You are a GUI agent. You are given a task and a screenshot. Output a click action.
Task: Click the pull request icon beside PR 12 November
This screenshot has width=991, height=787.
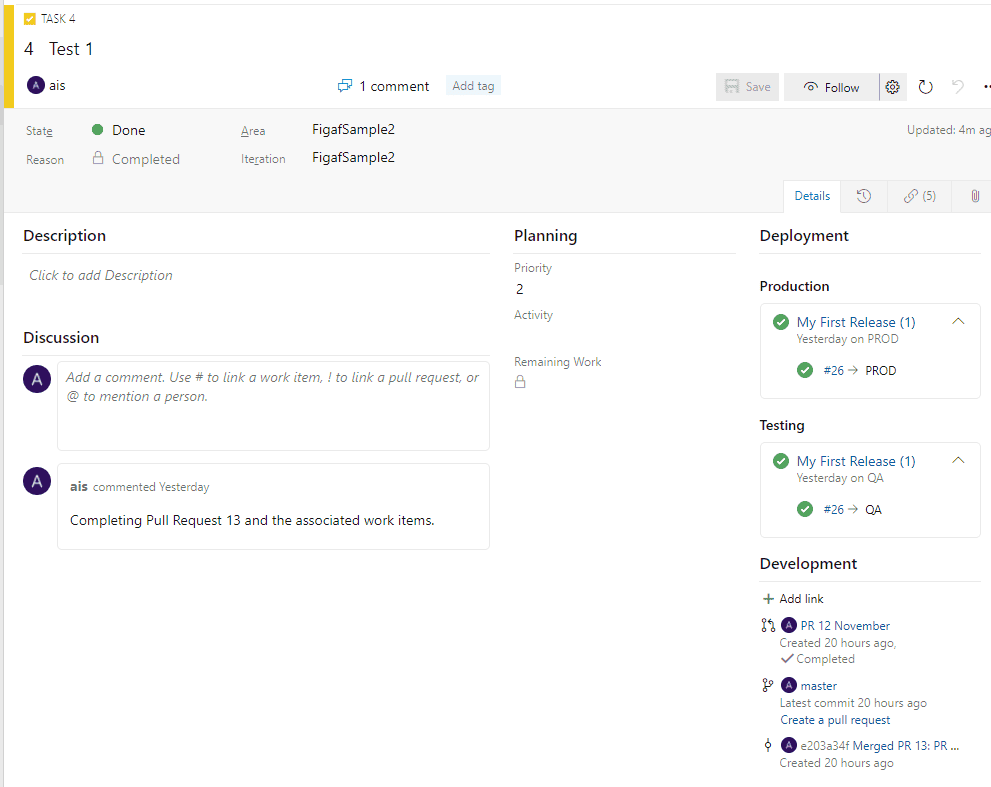pyautogui.click(x=768, y=625)
